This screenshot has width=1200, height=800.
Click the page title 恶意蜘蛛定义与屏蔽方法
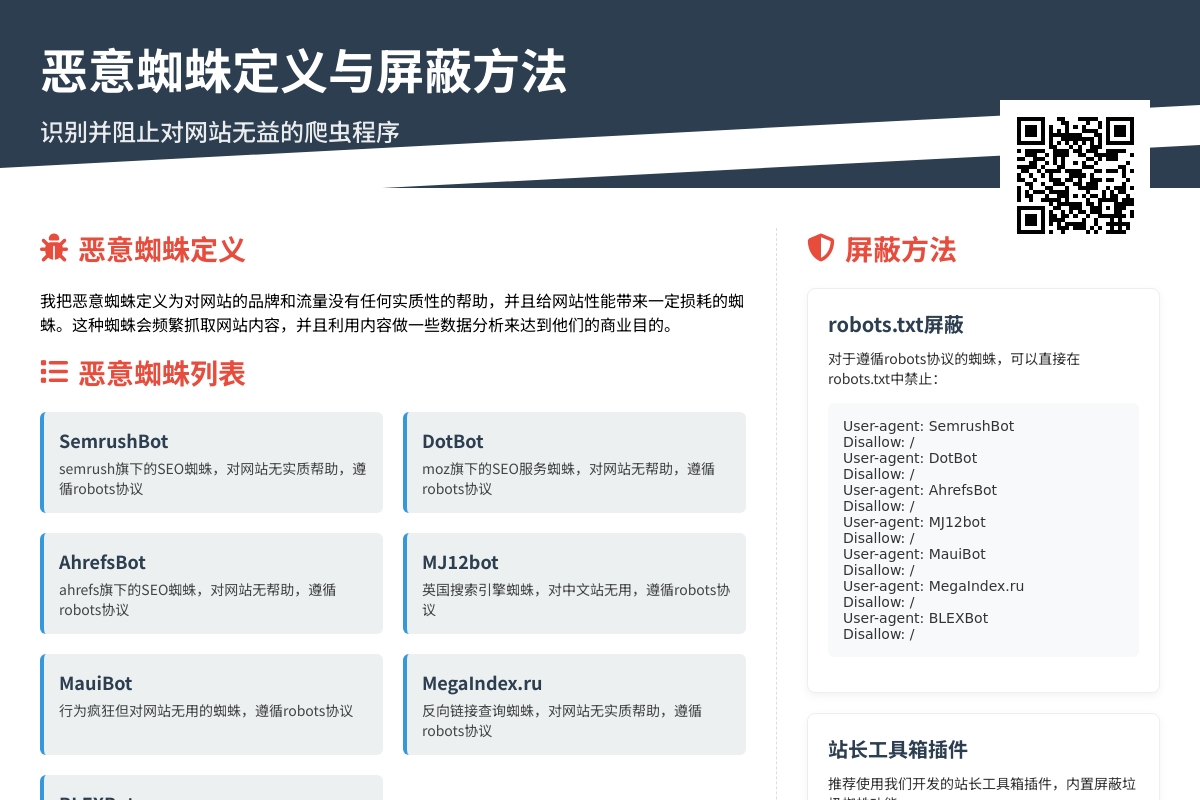pyautogui.click(x=304, y=72)
